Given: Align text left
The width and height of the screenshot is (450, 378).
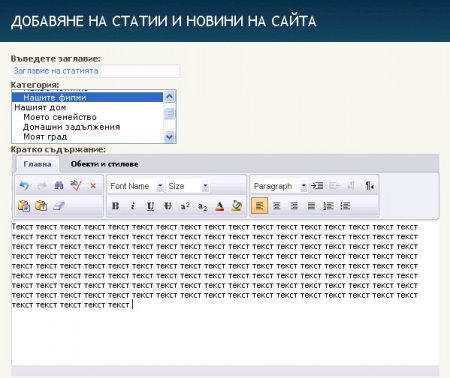Looking at the screenshot, I should 259,206.
